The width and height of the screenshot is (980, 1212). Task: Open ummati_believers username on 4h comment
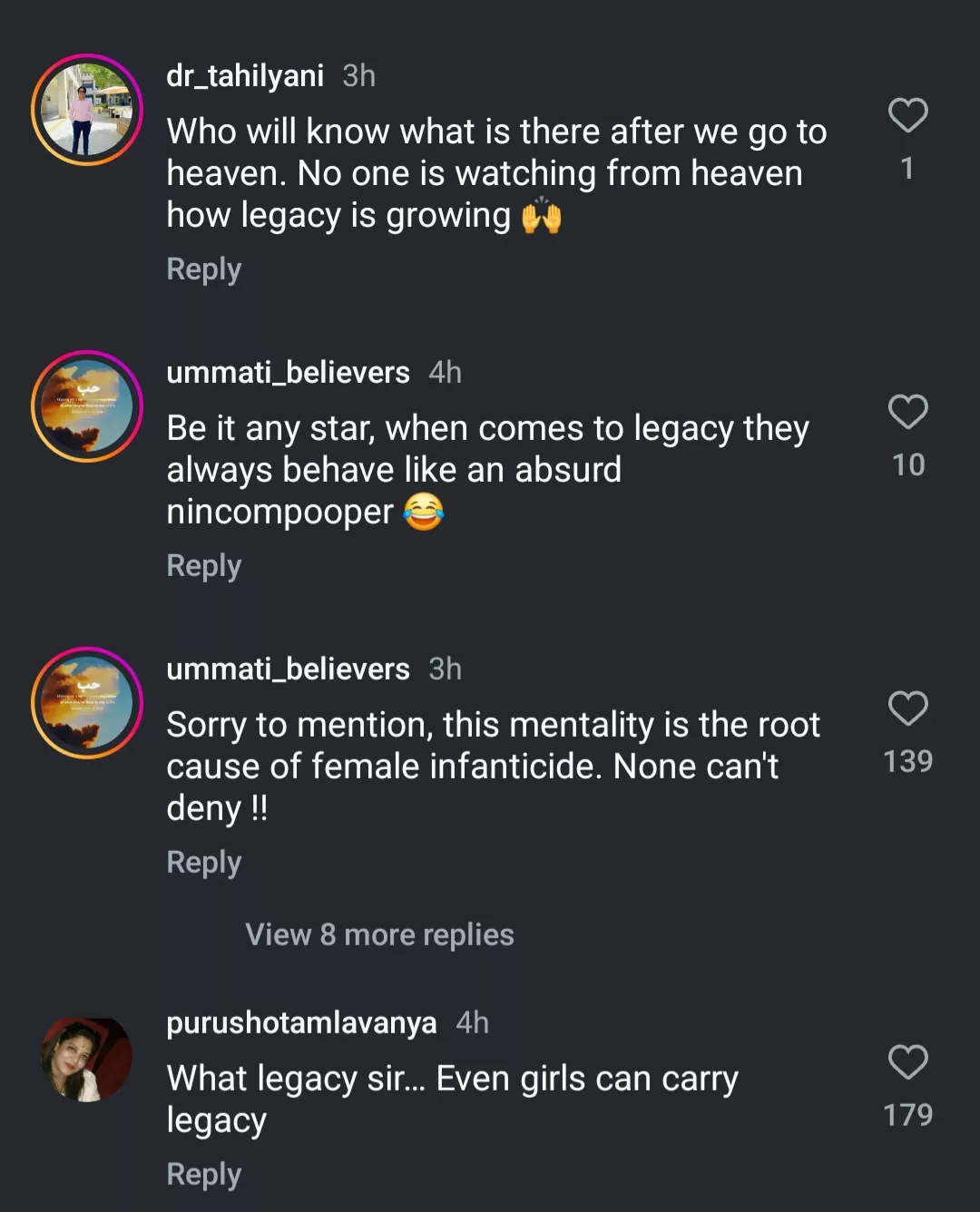pos(288,373)
